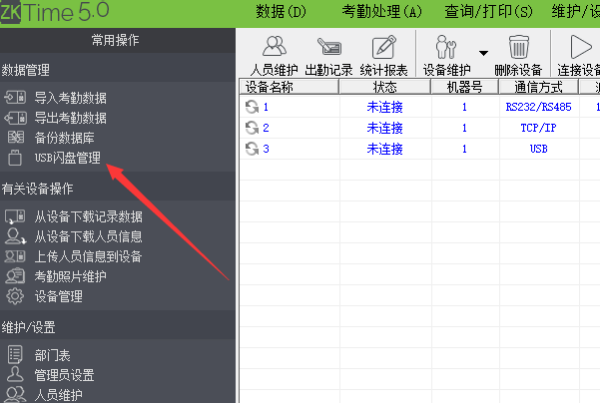
Task: Expand the dropdown arrow beside 设备维护
Action: point(483,53)
